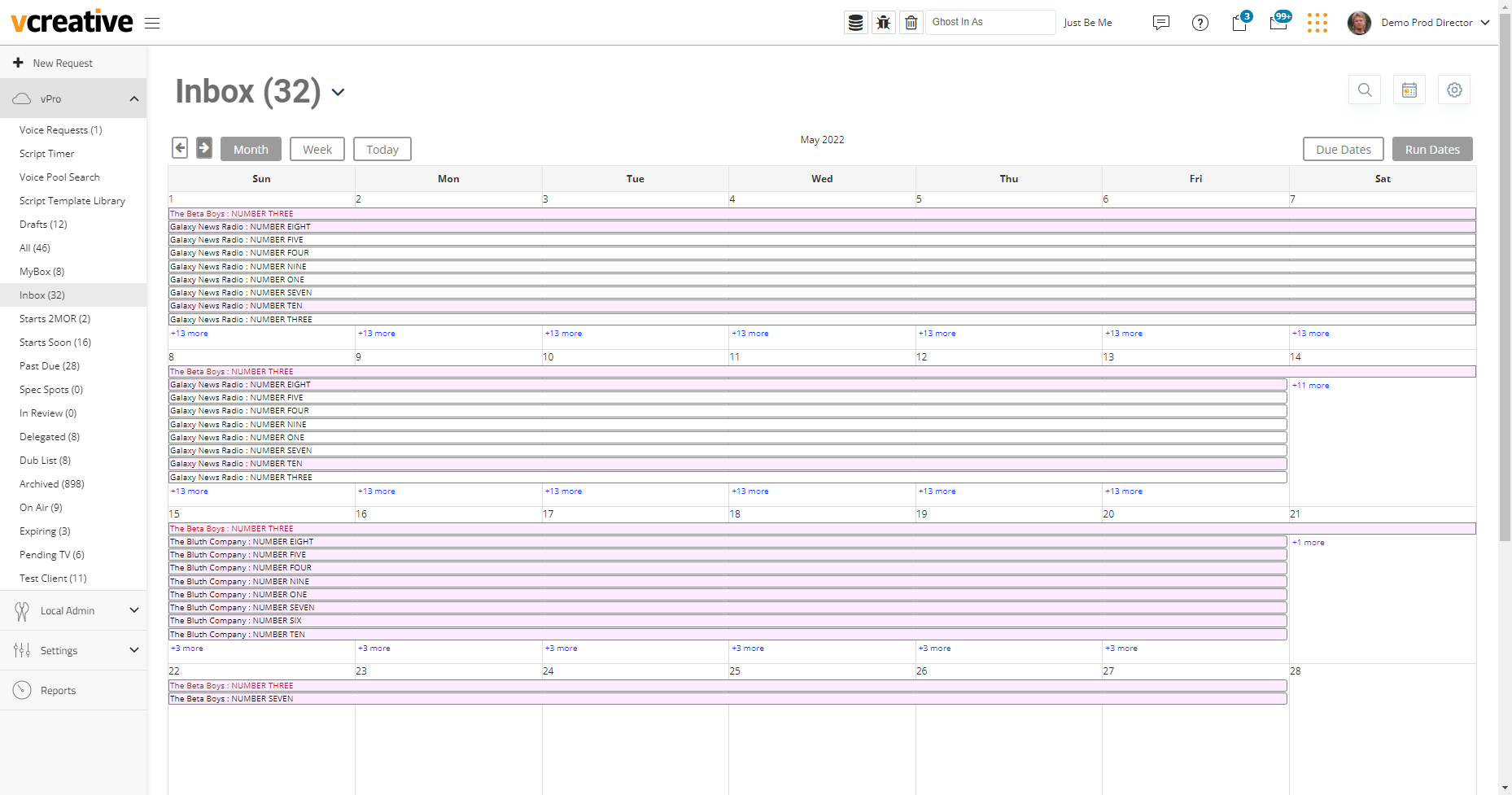Viewport: 1512px width, 795px height.
Task: Open the bug report icon
Action: click(x=883, y=23)
